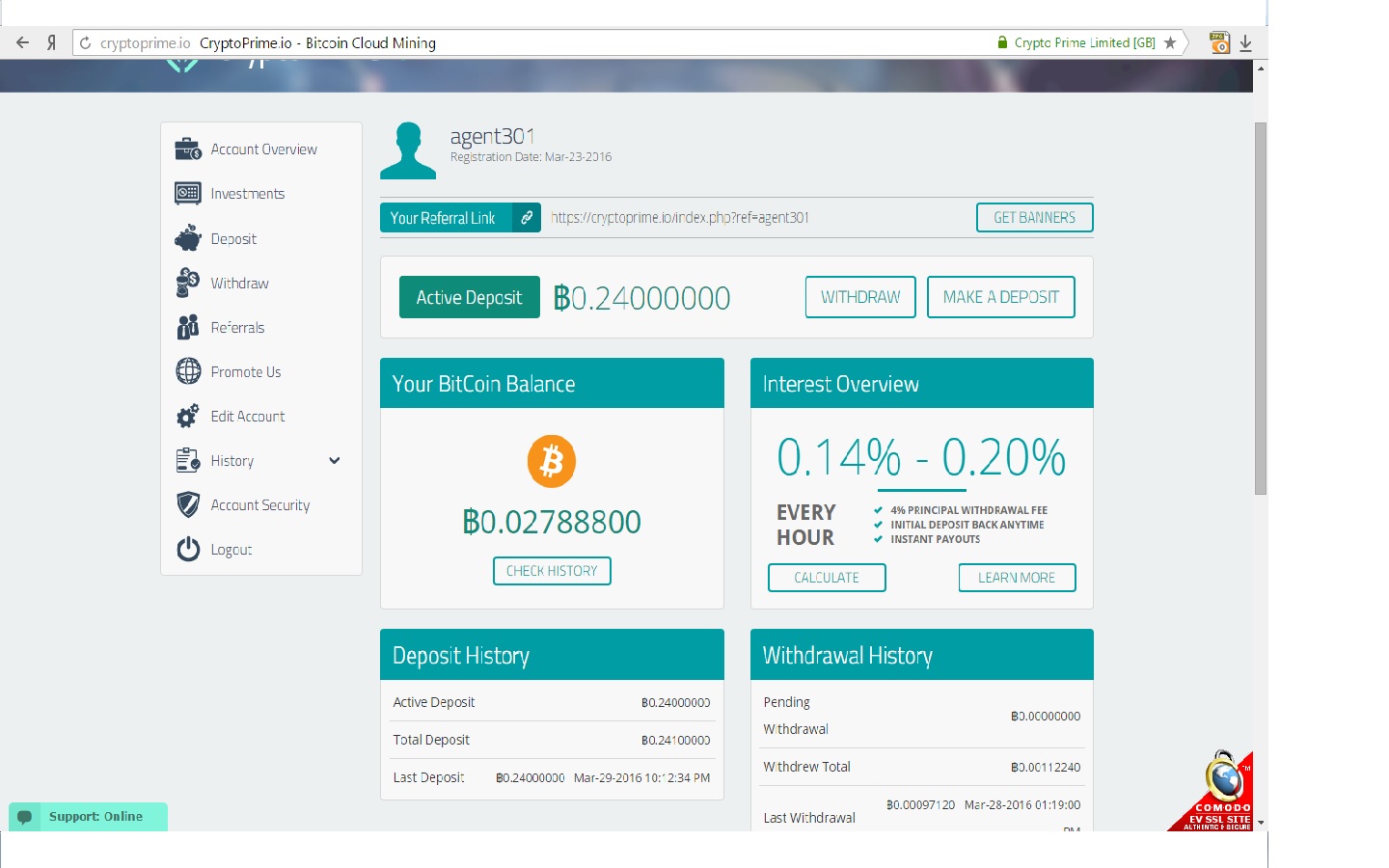
Task: Click the agent301 user avatar
Action: click(x=408, y=150)
